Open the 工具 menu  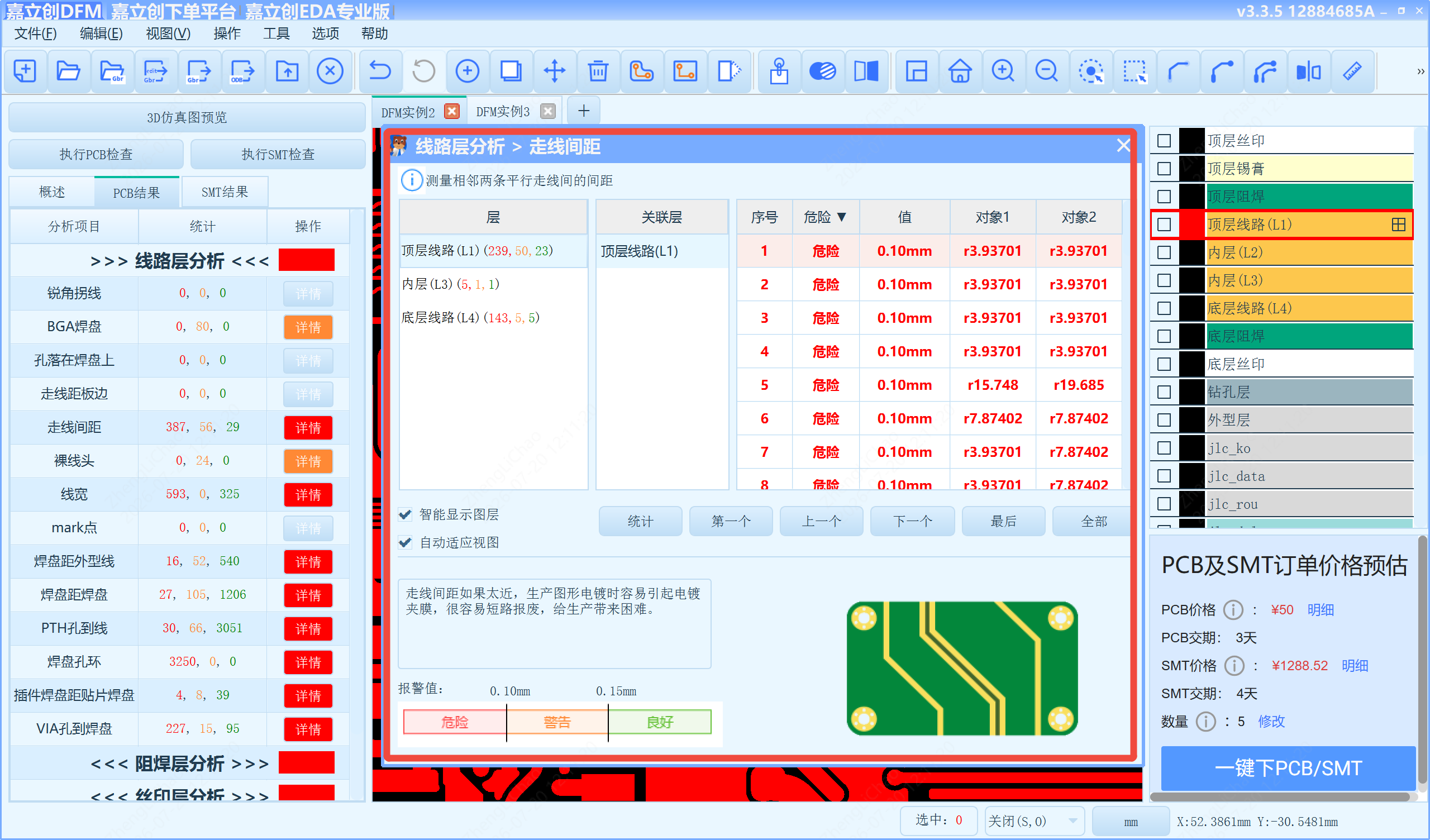point(277,34)
